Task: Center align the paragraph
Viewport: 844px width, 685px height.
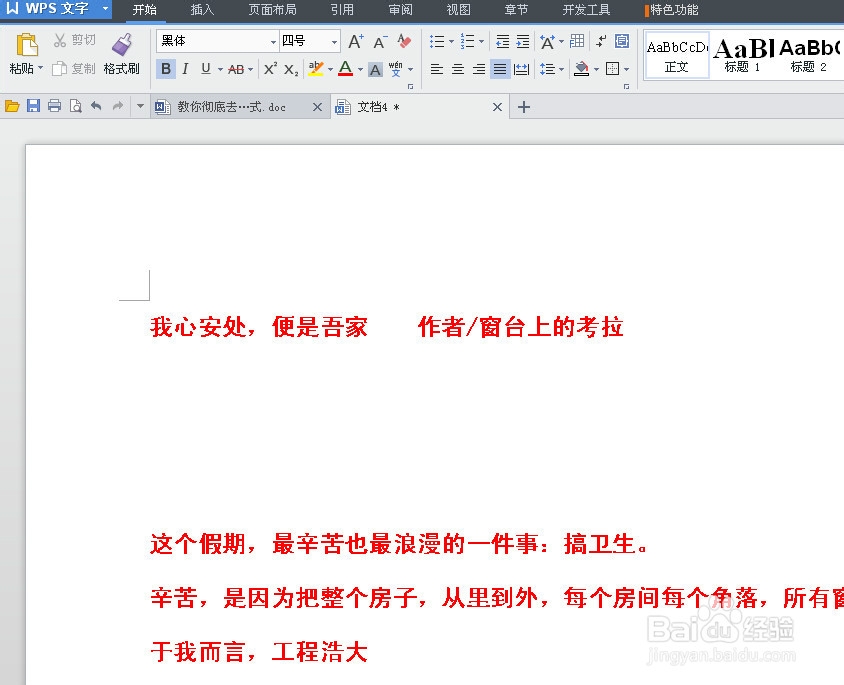Action: [x=457, y=69]
